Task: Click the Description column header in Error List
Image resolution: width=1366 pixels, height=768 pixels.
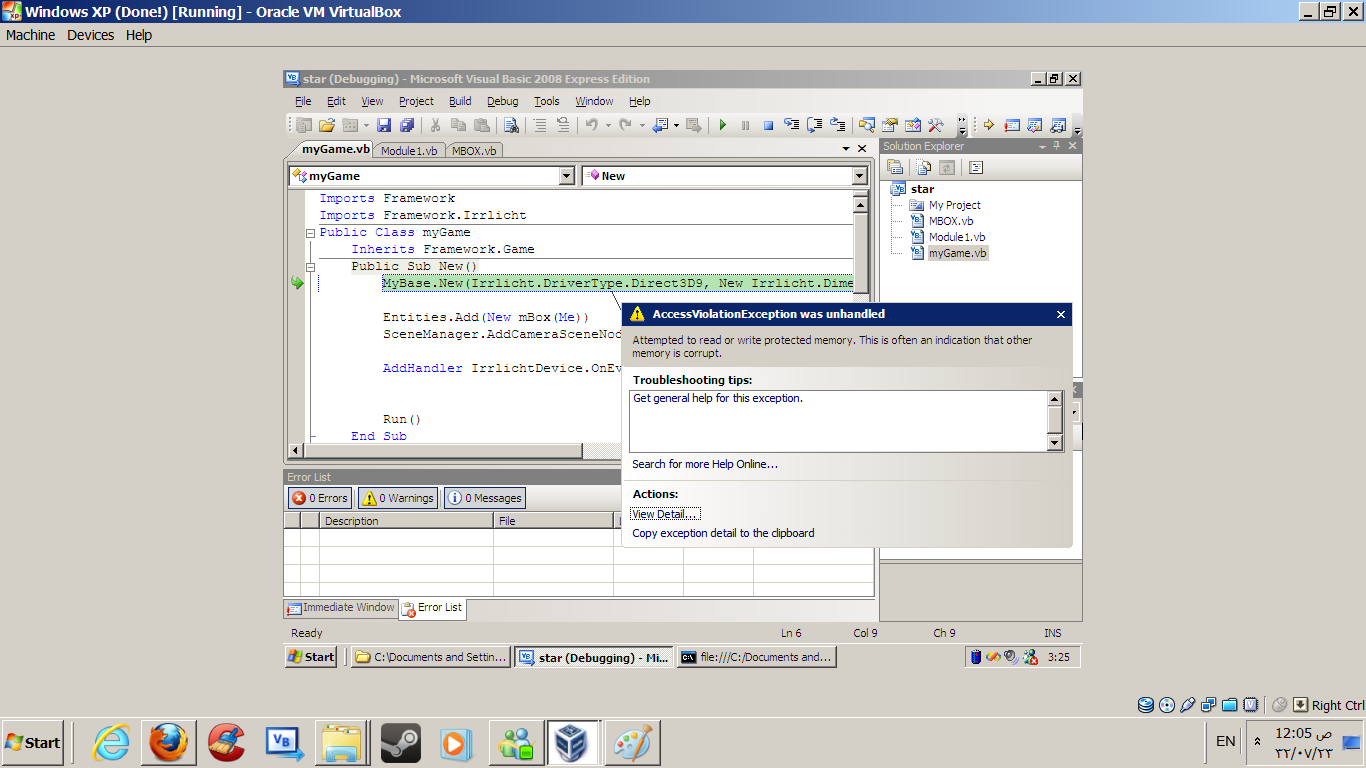Action: tap(406, 521)
